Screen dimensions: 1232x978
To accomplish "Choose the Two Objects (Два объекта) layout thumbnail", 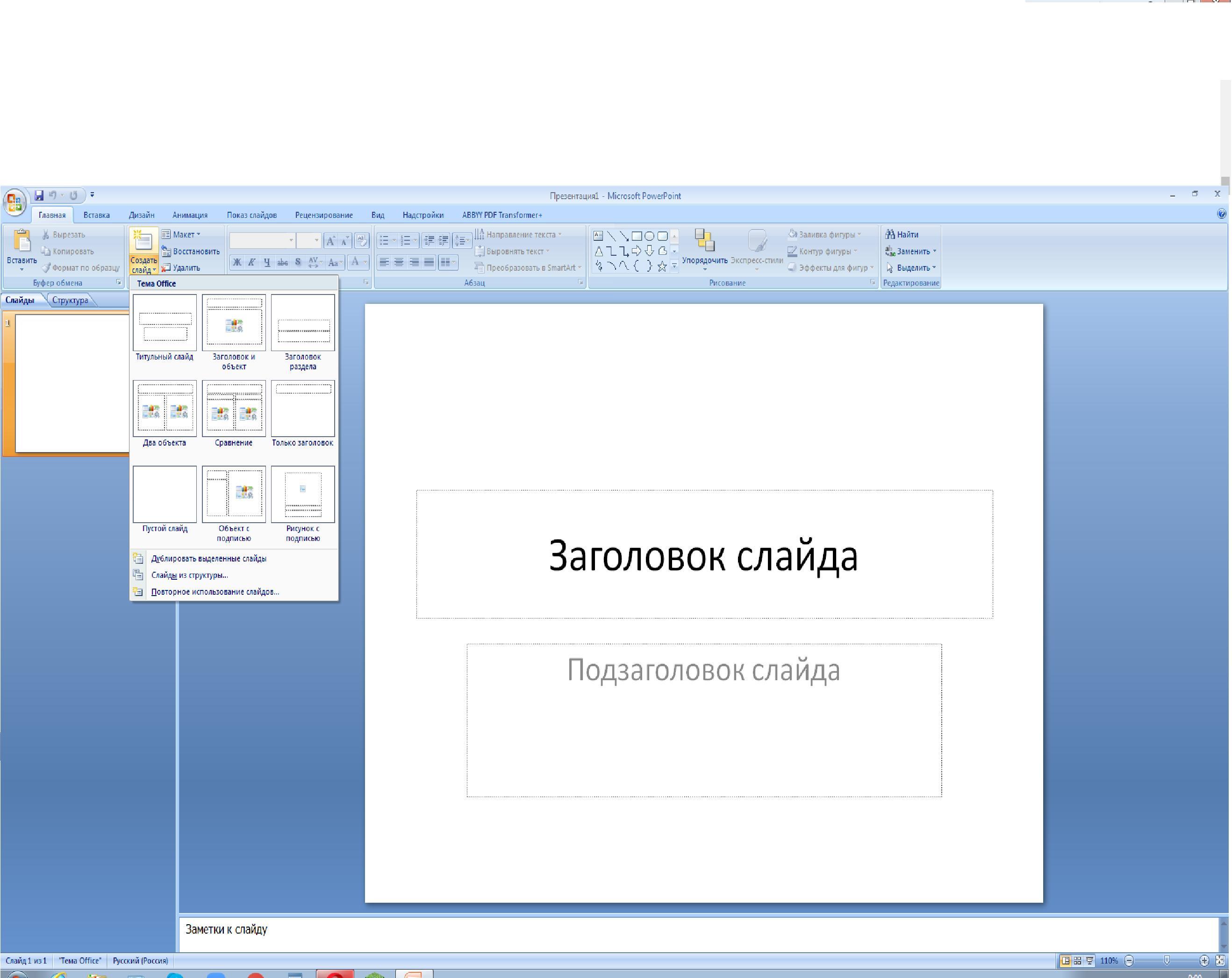I will coord(165,408).
